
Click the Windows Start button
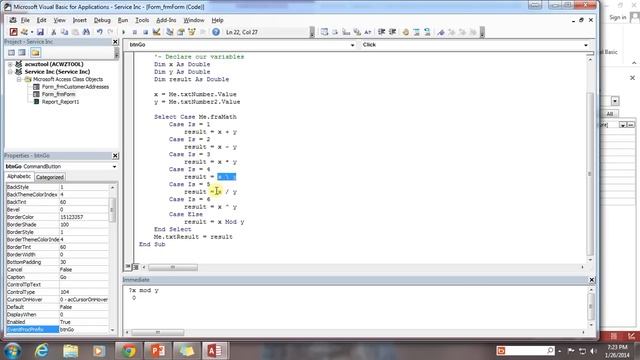pos(13,351)
